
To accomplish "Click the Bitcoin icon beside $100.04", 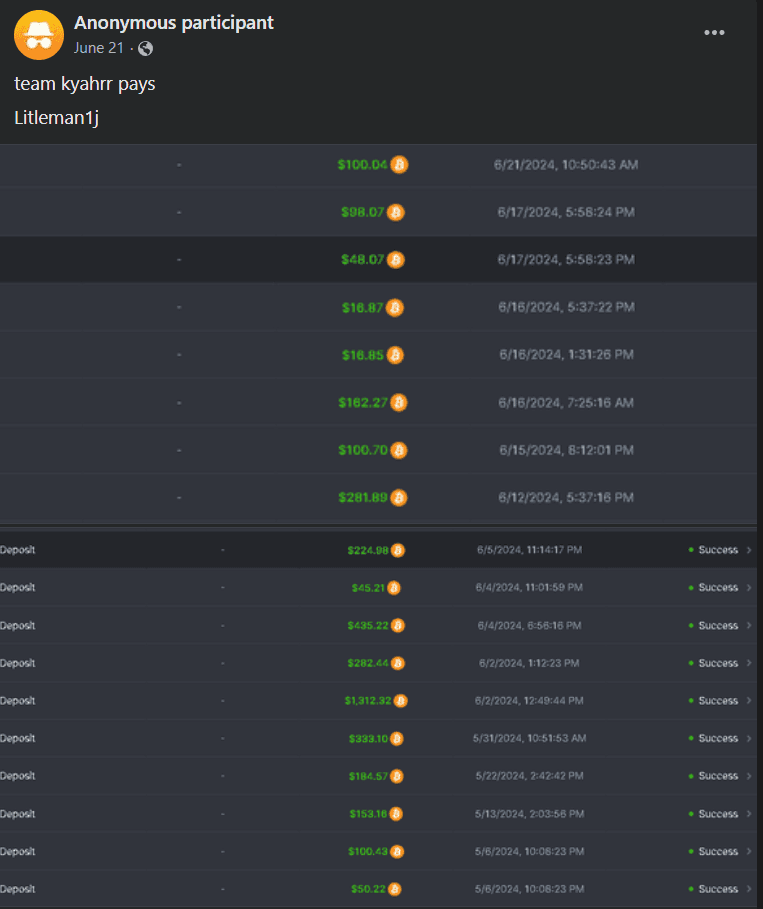I will pos(399,165).
